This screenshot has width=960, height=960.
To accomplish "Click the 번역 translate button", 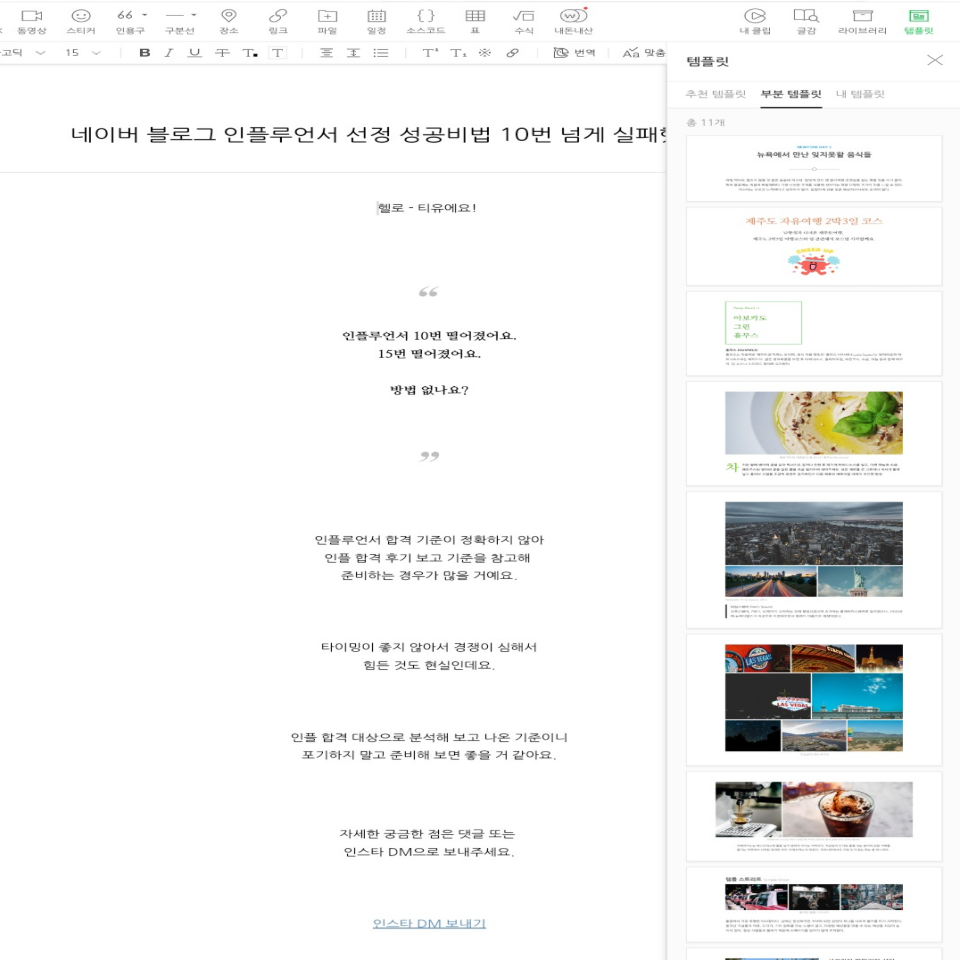I will (574, 53).
